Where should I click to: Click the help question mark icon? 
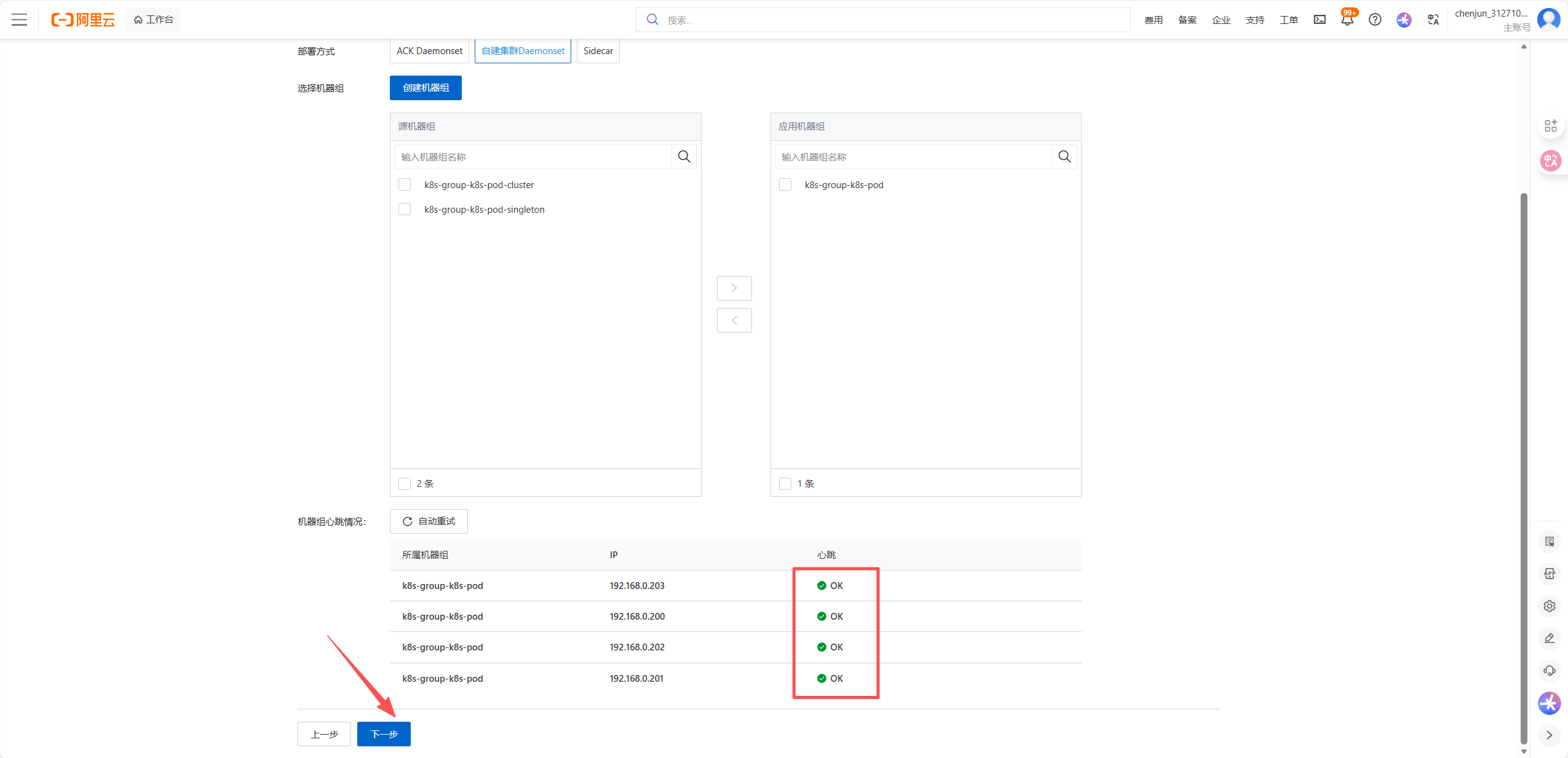1375,20
